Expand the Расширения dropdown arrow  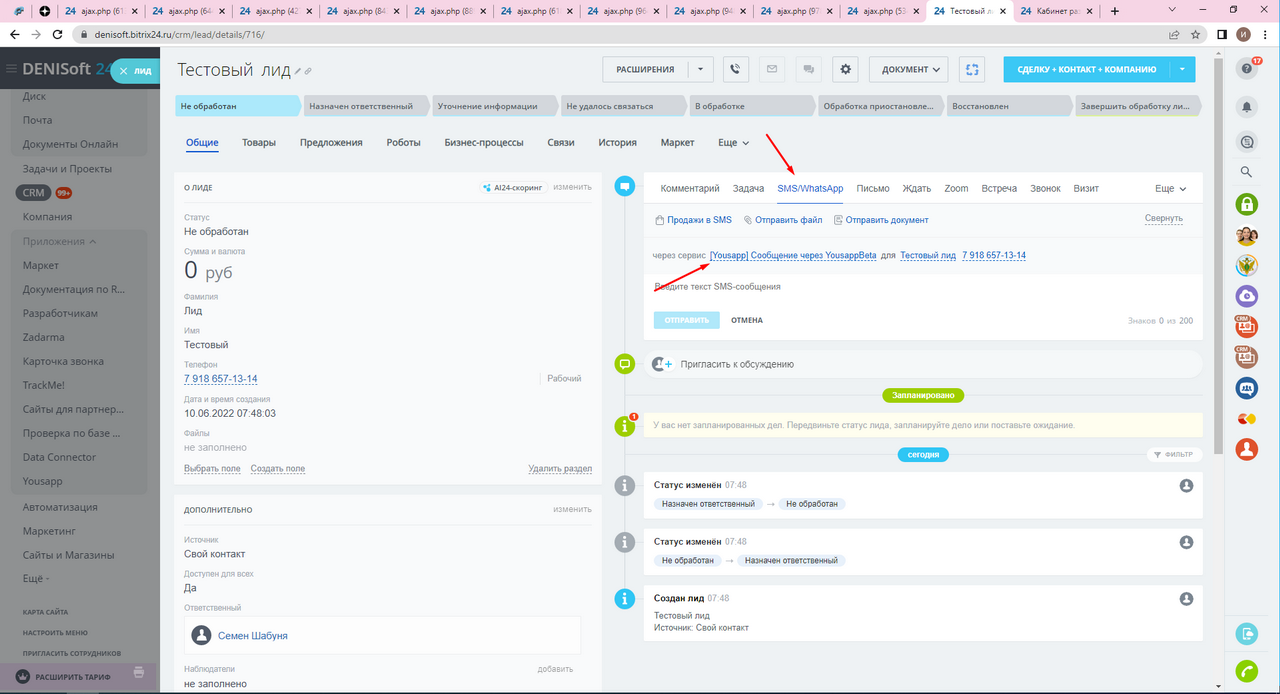pos(700,70)
